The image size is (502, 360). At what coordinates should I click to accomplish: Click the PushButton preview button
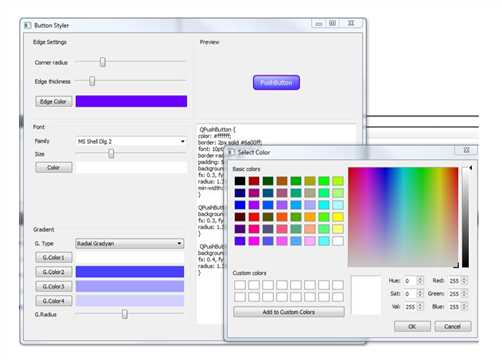[276, 82]
